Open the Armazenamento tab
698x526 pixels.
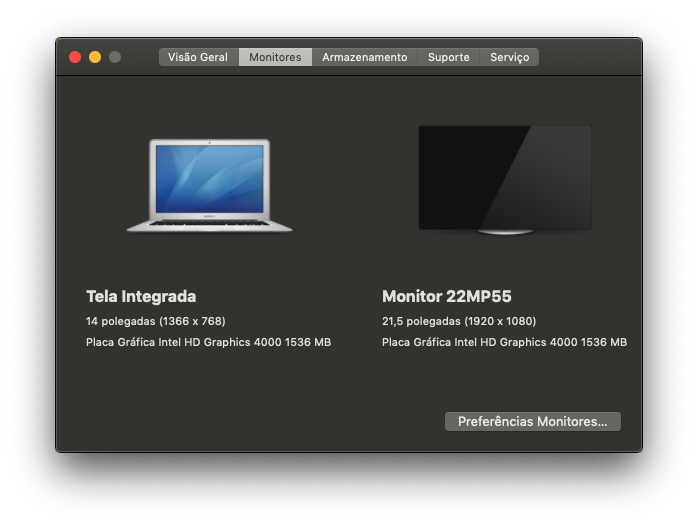coord(365,57)
